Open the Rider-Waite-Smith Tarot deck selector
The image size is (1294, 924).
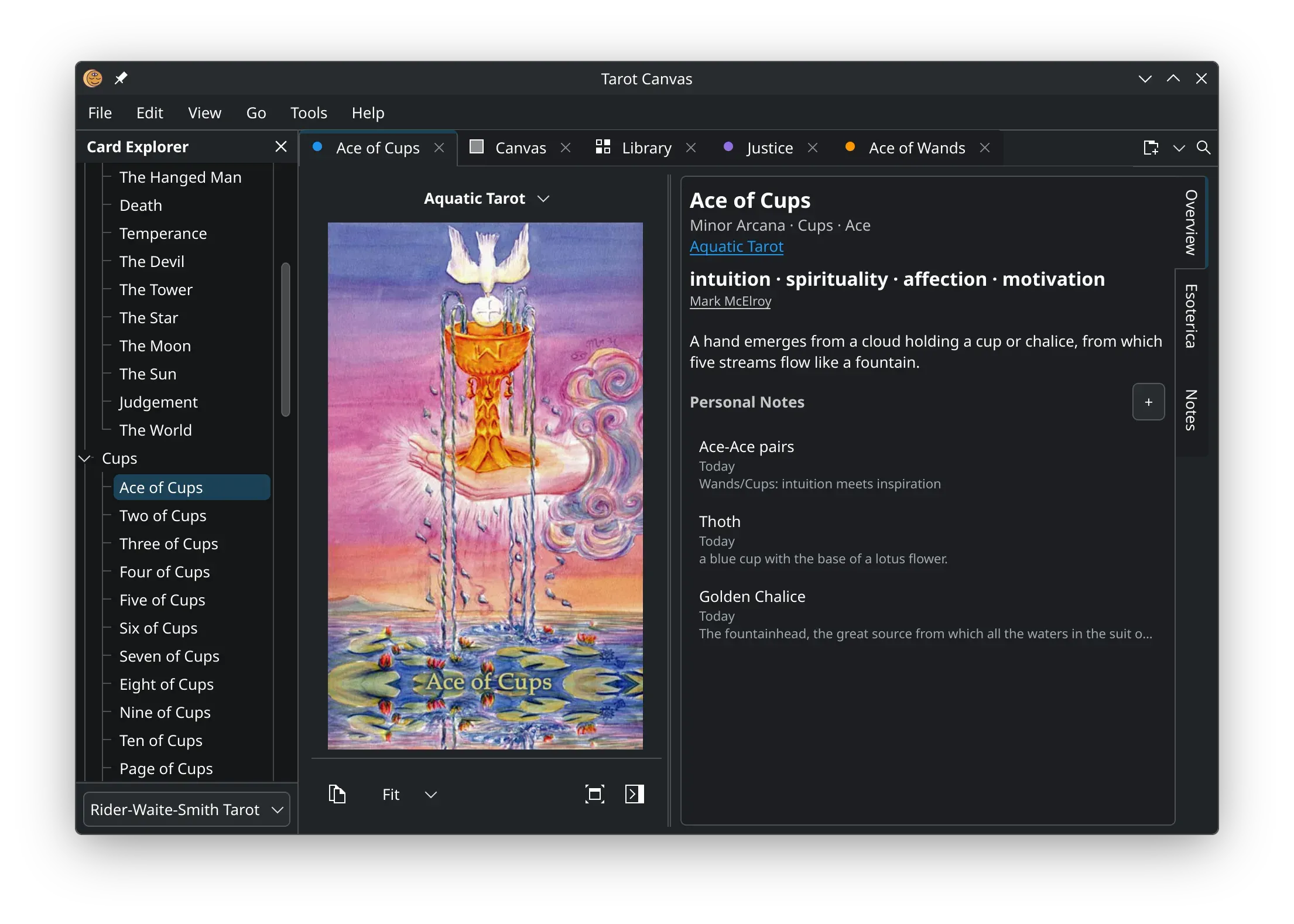click(x=187, y=809)
